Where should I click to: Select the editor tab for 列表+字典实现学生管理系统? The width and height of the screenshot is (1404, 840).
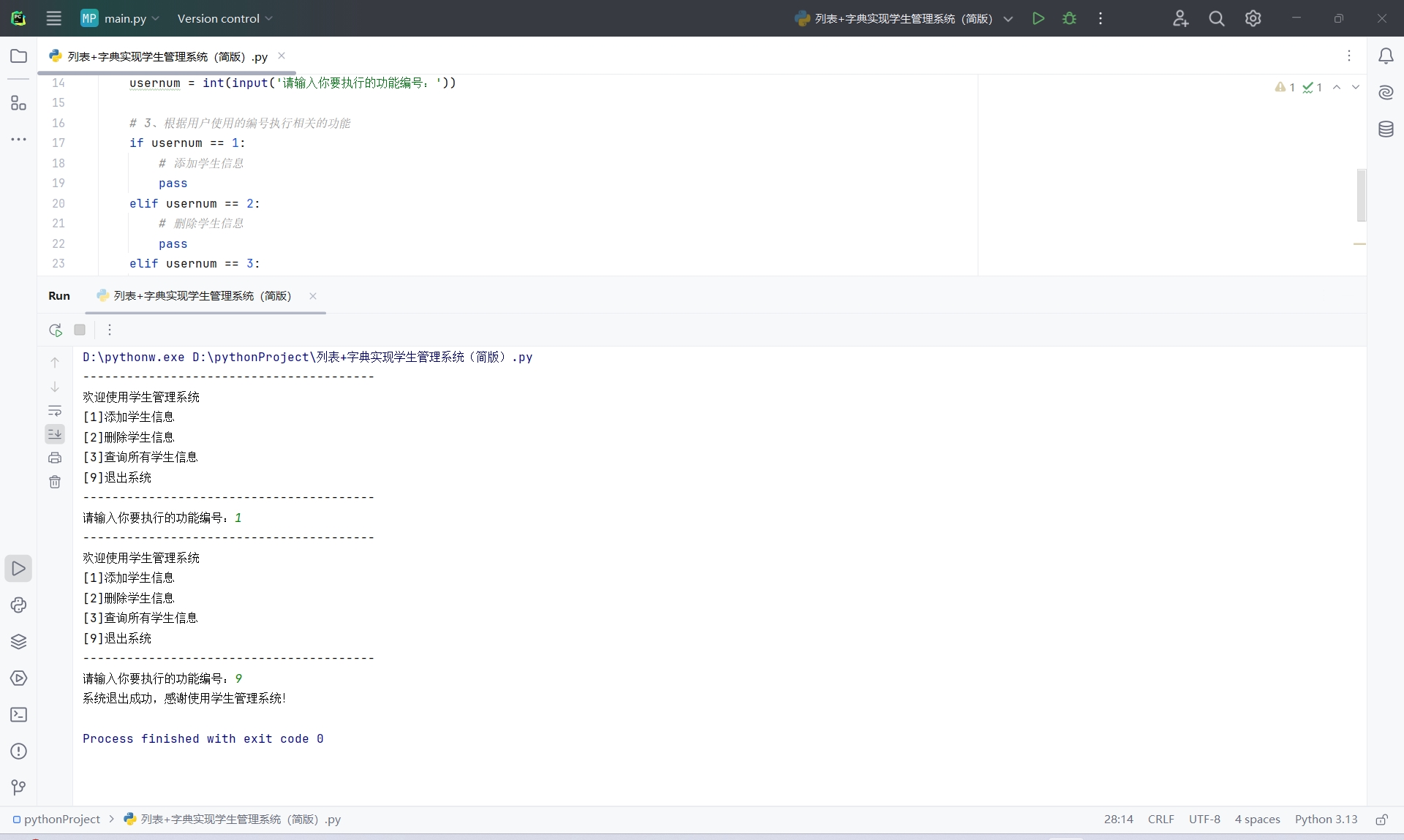[x=167, y=56]
